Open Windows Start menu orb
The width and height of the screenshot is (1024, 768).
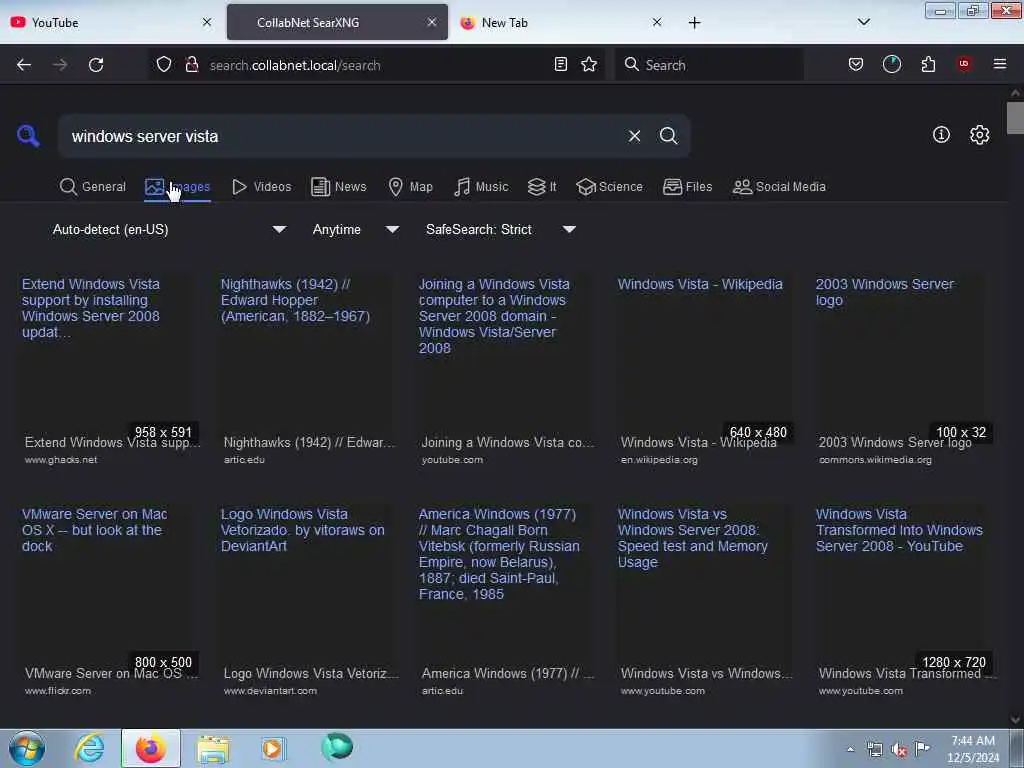(x=27, y=748)
